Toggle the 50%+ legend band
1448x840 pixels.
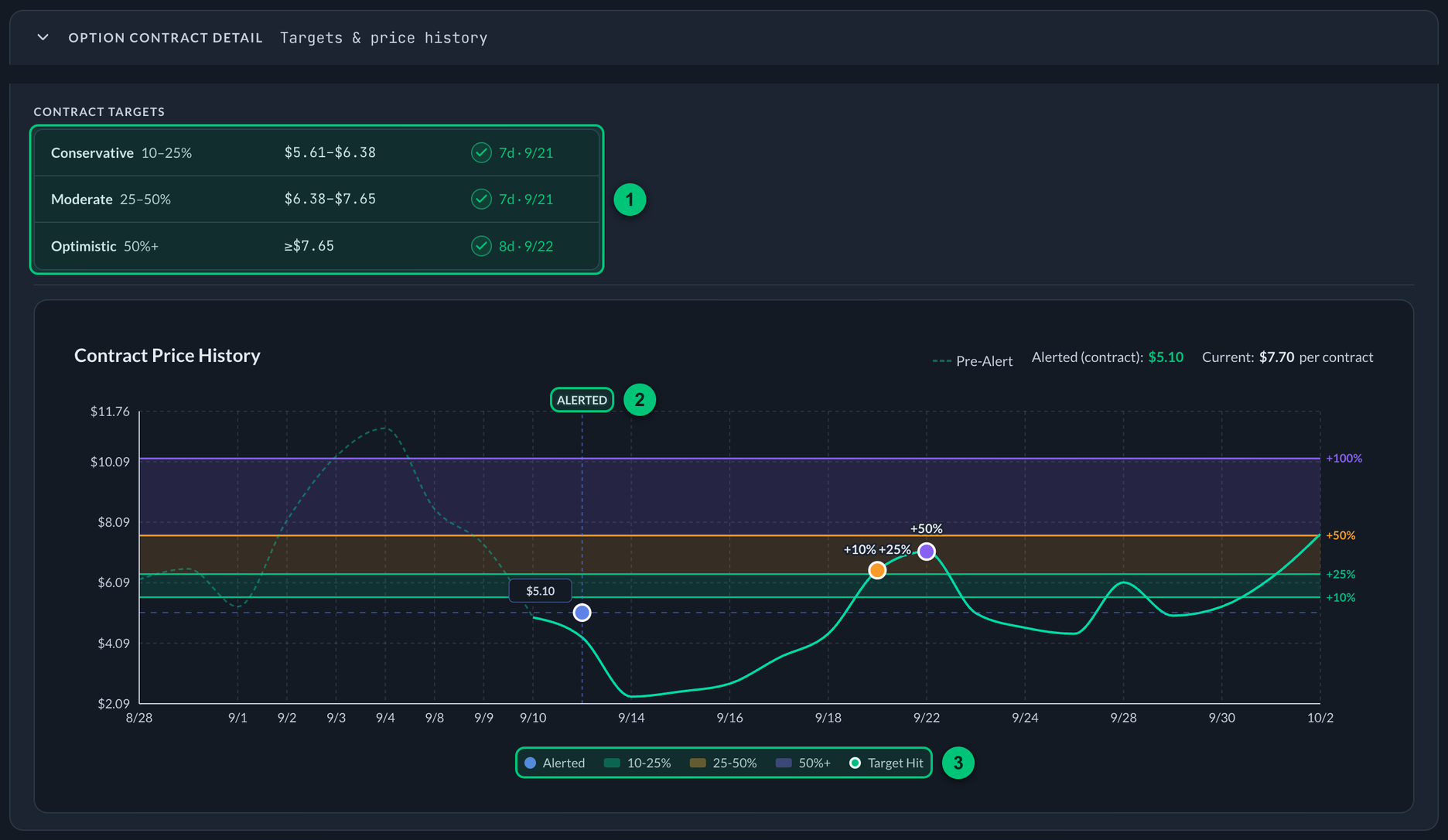pyautogui.click(x=803, y=763)
